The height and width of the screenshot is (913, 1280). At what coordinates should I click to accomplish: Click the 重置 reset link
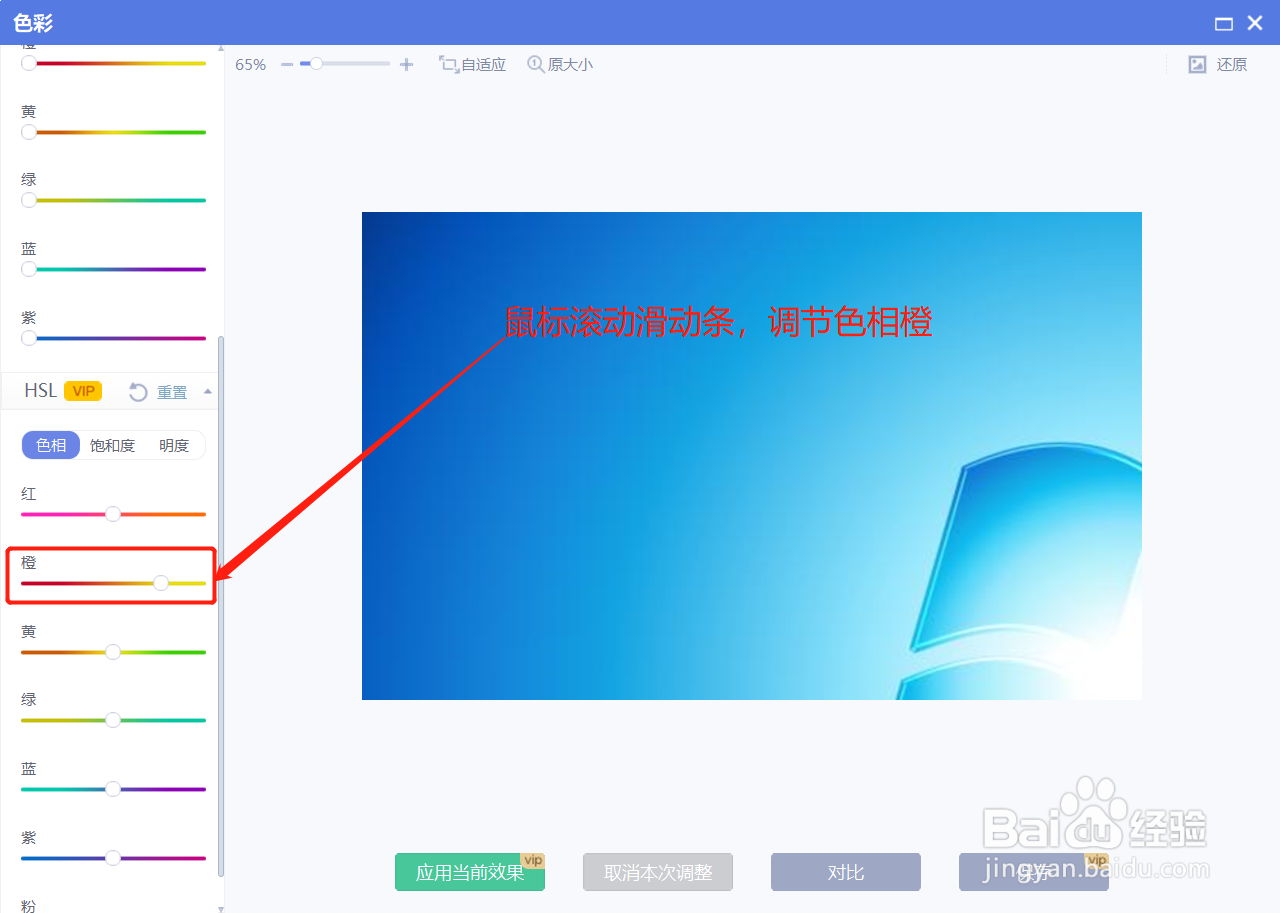click(172, 392)
